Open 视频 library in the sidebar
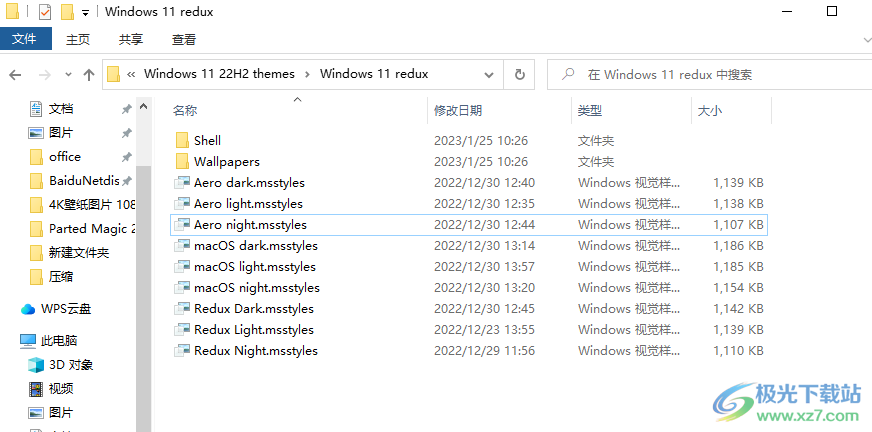 51,389
